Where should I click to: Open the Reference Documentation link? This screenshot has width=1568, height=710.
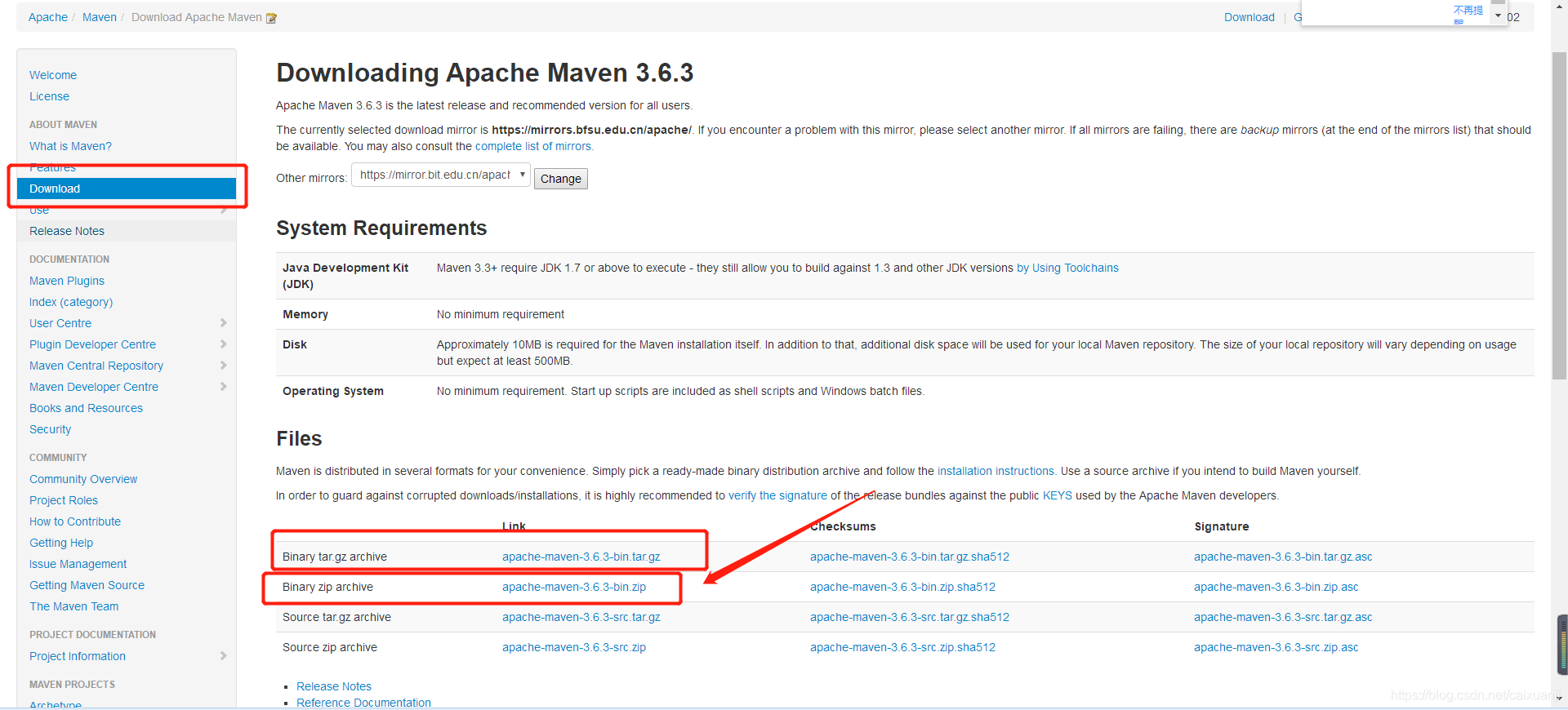[x=363, y=703]
